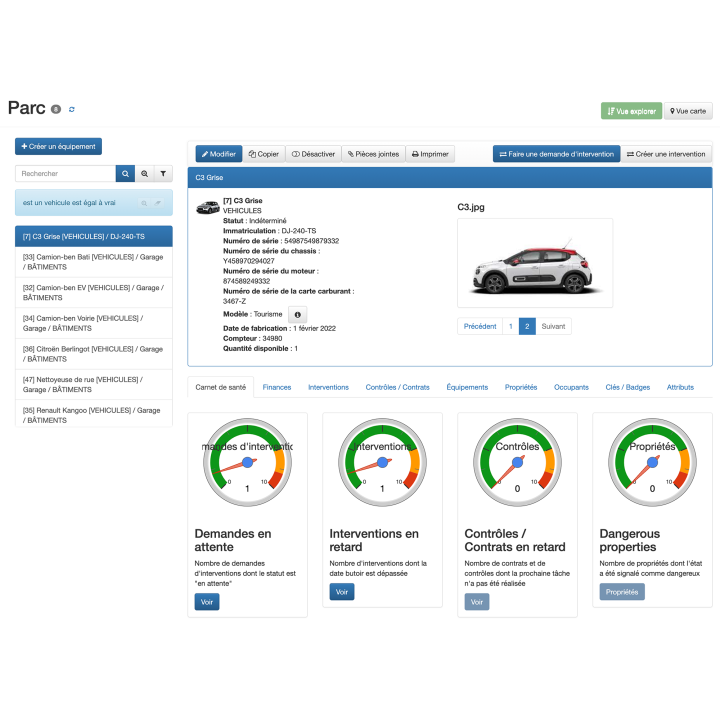Remove the vehicle filter with eraser icon
720x720 pixels.
click(158, 203)
